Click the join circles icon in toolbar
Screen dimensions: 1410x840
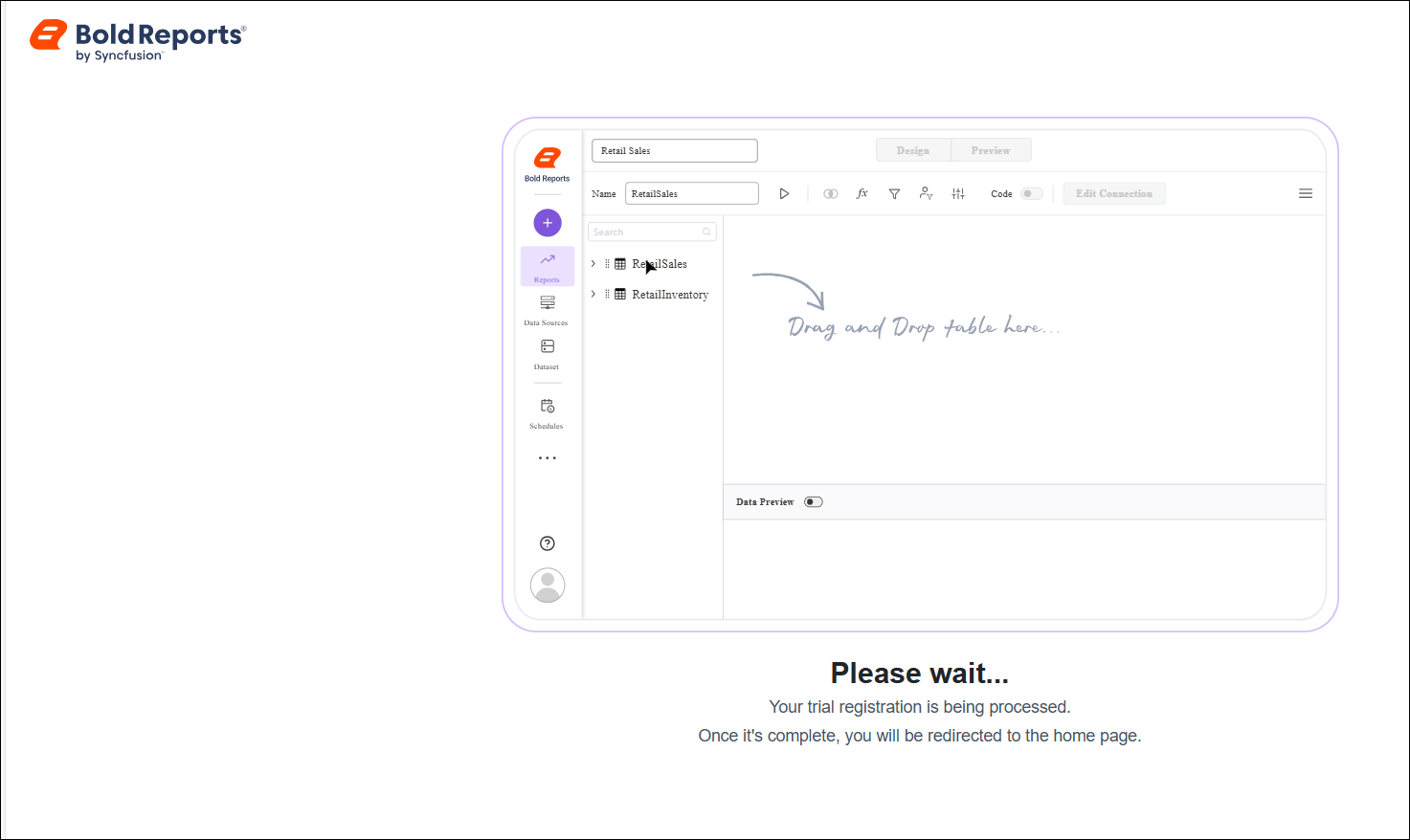(831, 193)
